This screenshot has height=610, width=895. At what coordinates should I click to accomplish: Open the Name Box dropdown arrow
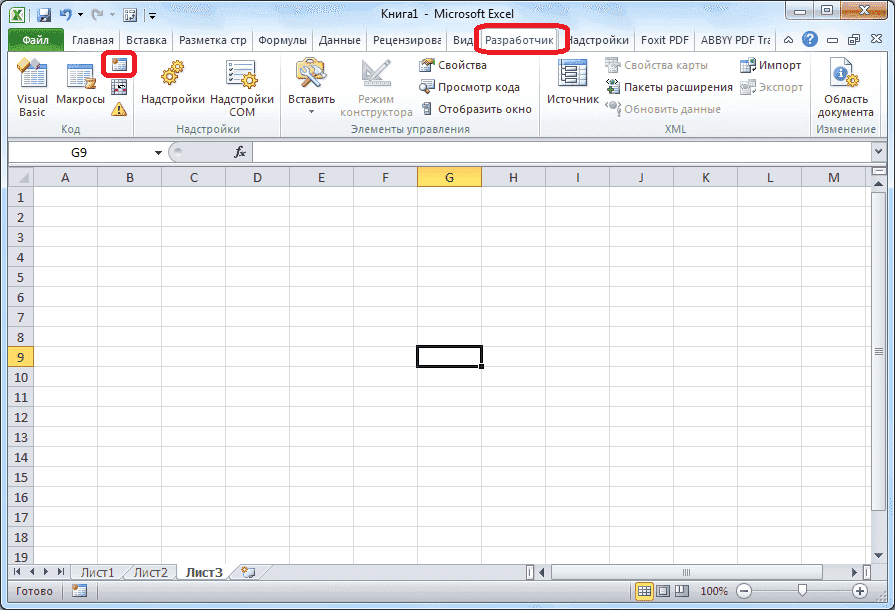point(157,152)
